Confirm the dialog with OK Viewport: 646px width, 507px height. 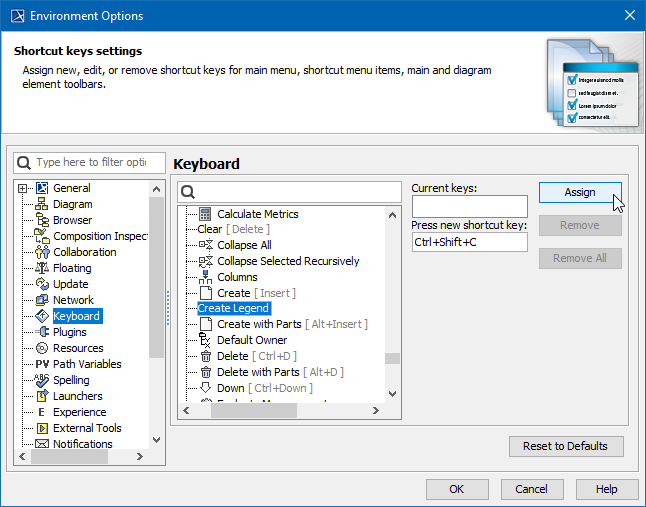pyautogui.click(x=456, y=489)
